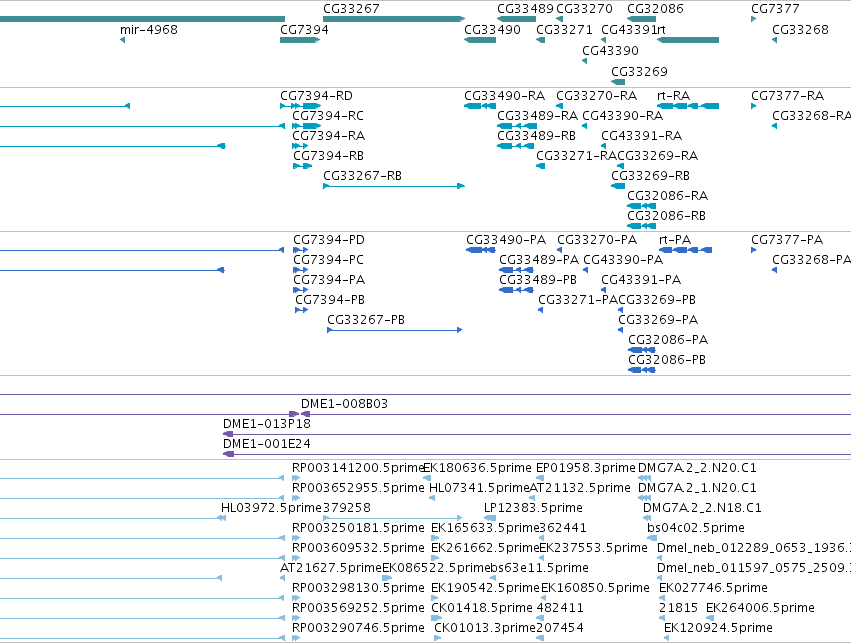Select protein CG33489-PA
This screenshot has width=851, height=643.
pos(539,260)
